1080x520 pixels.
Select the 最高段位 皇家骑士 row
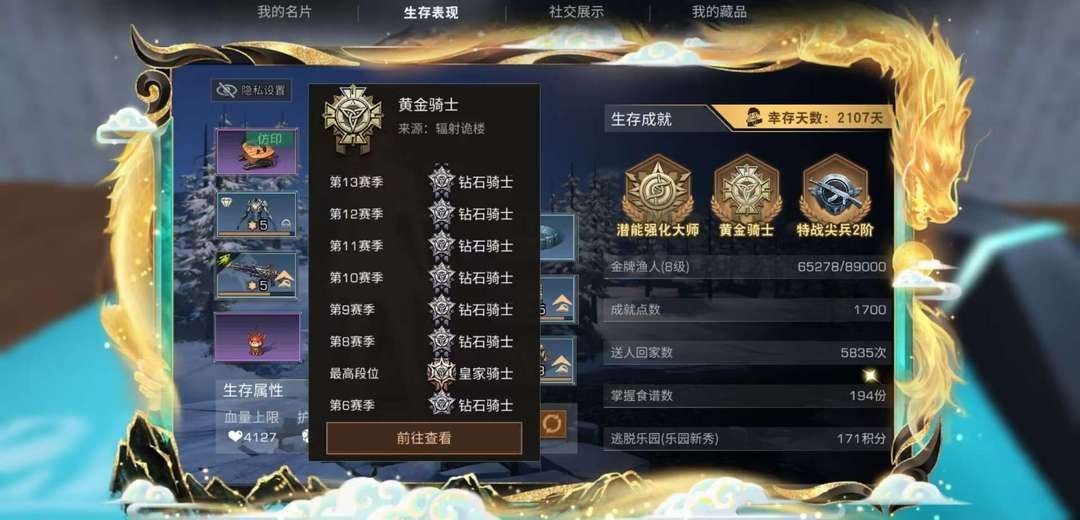coord(422,373)
